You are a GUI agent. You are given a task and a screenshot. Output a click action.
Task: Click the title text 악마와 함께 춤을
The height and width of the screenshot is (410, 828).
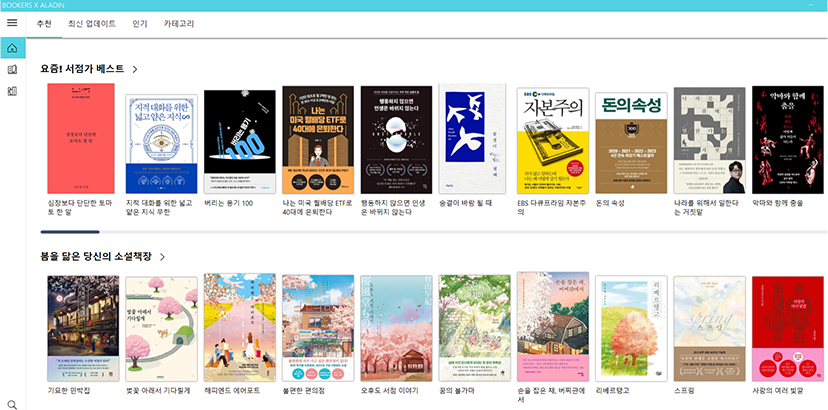point(778,203)
